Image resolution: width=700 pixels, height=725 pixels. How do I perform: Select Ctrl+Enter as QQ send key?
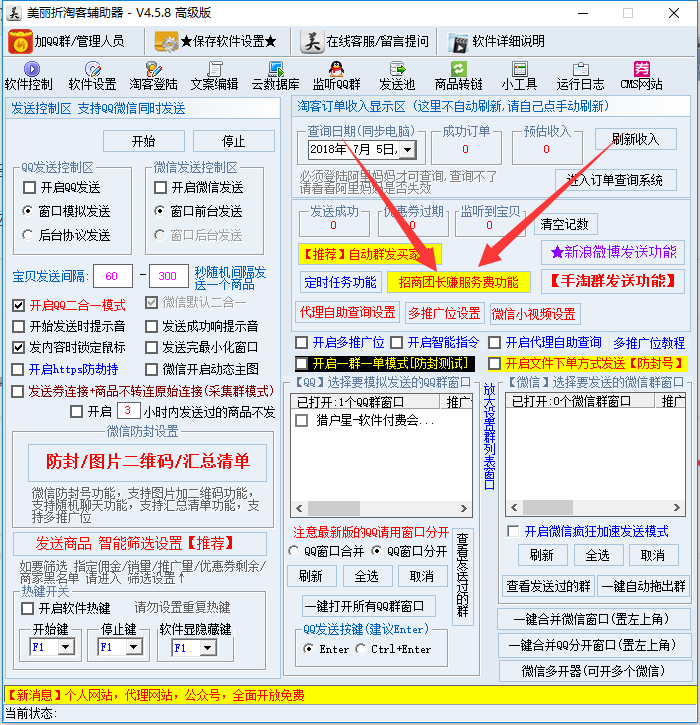(x=361, y=649)
